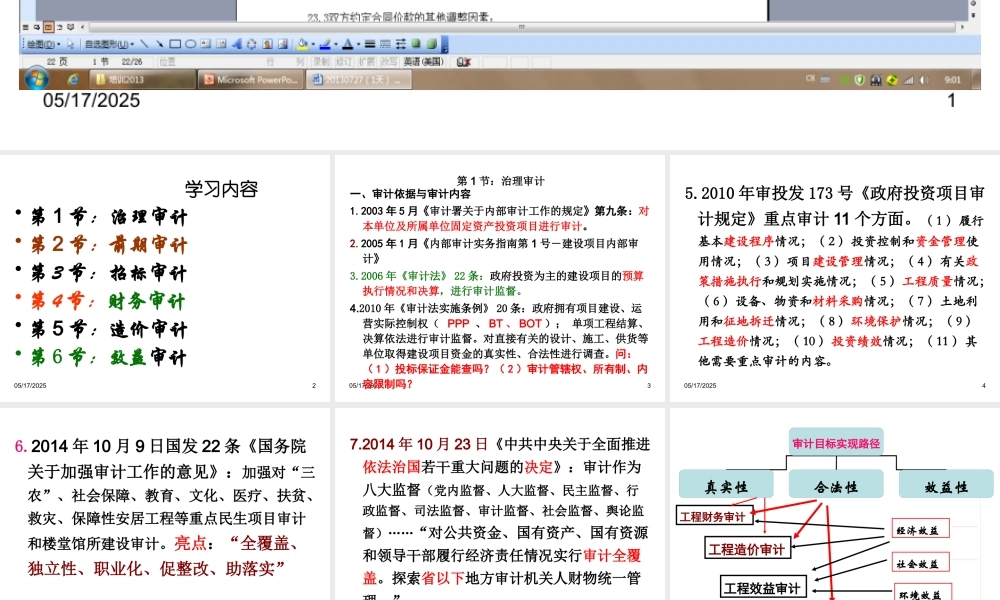This screenshot has height=600, width=1000.
Task: Switch to Normal view button
Action: 25,27
